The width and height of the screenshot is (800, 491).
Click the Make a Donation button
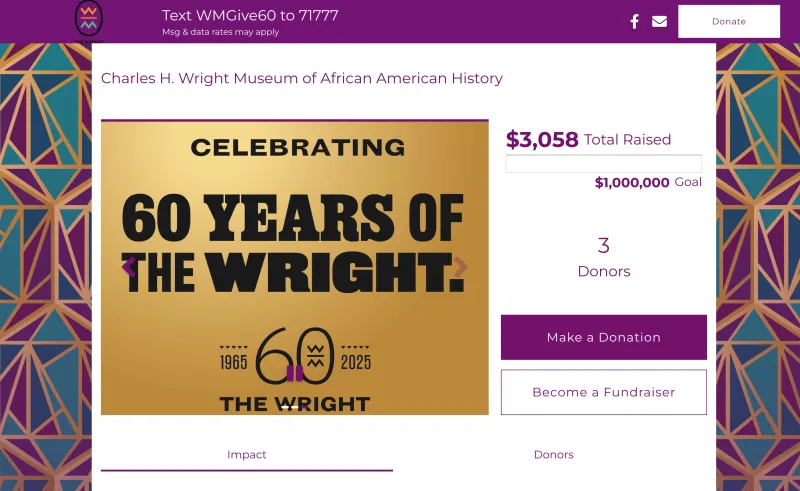coord(604,337)
